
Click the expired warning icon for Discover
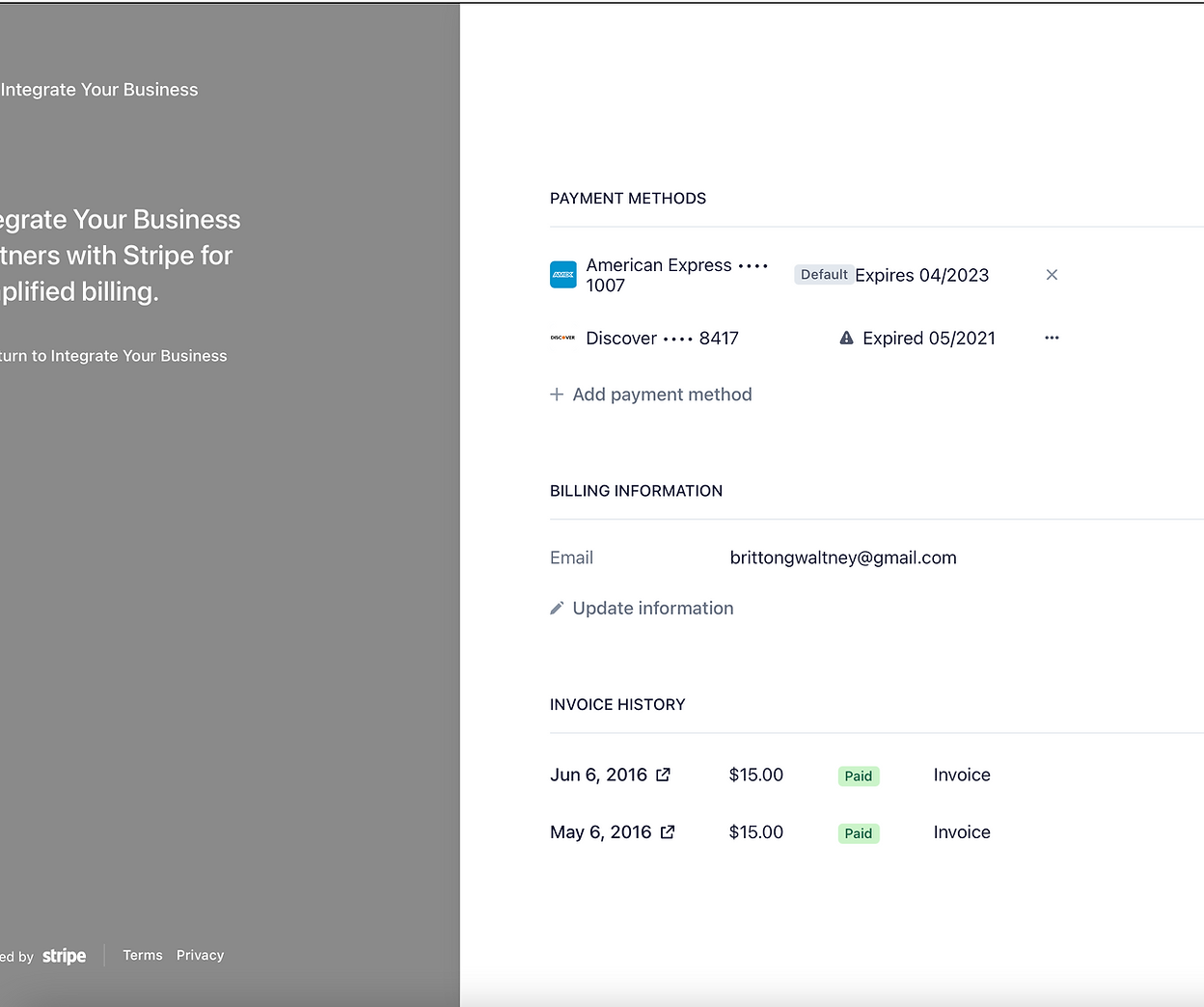(846, 338)
